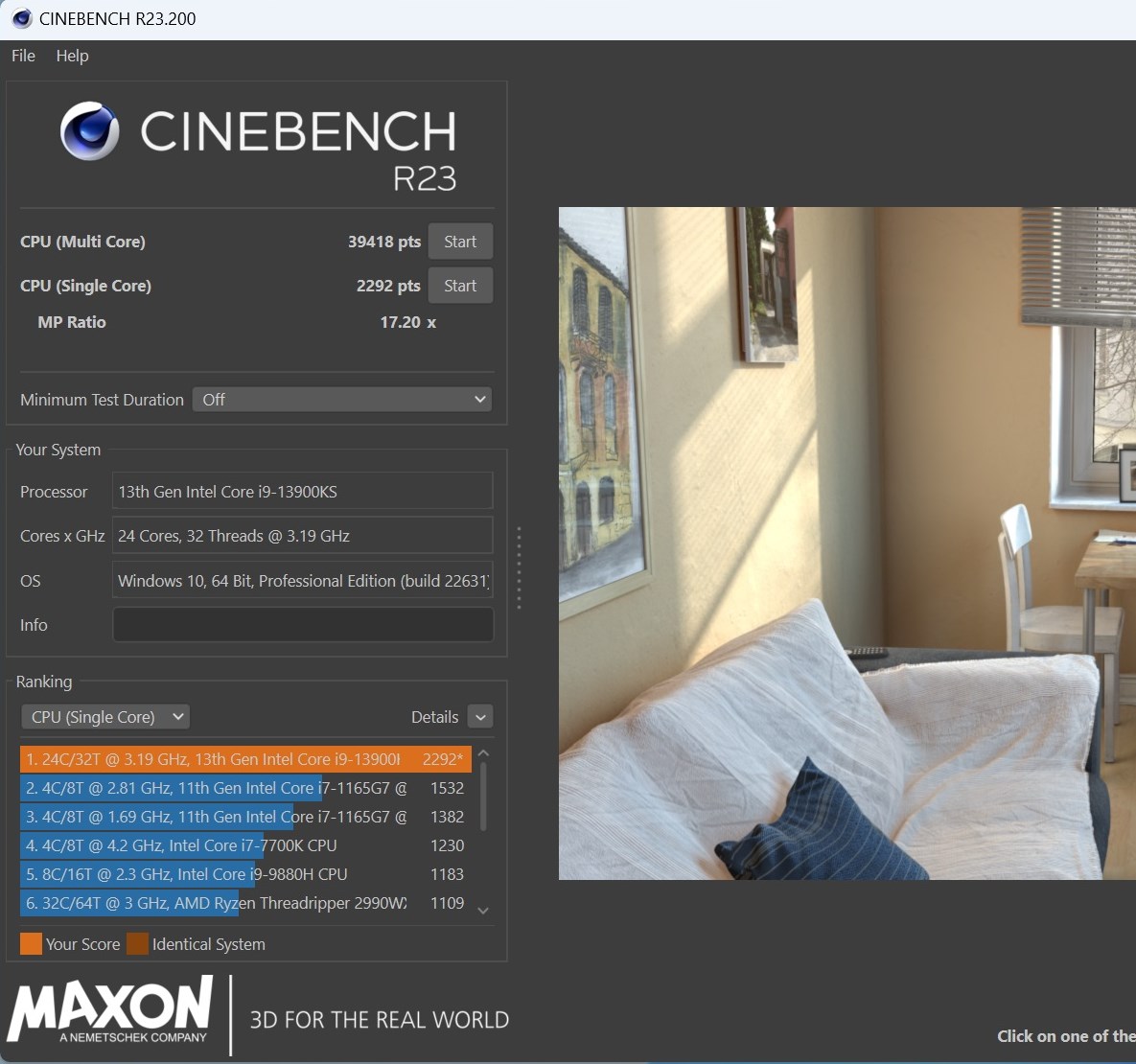Open the Help menu

(x=73, y=56)
